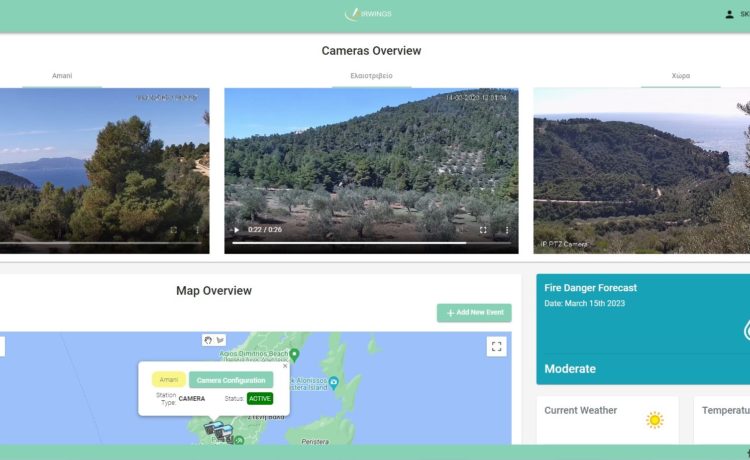Click the camera marker on the map
Image resolution: width=750 pixels, height=460 pixels.
(x=218, y=430)
